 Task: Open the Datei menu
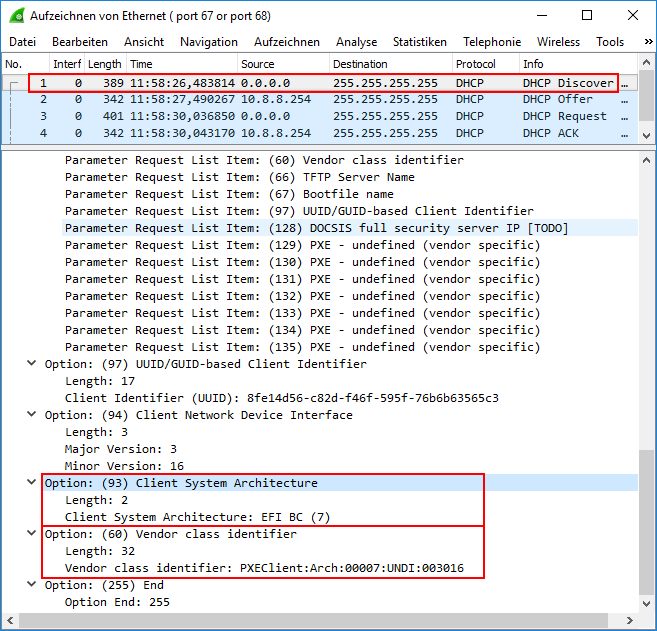(22, 42)
